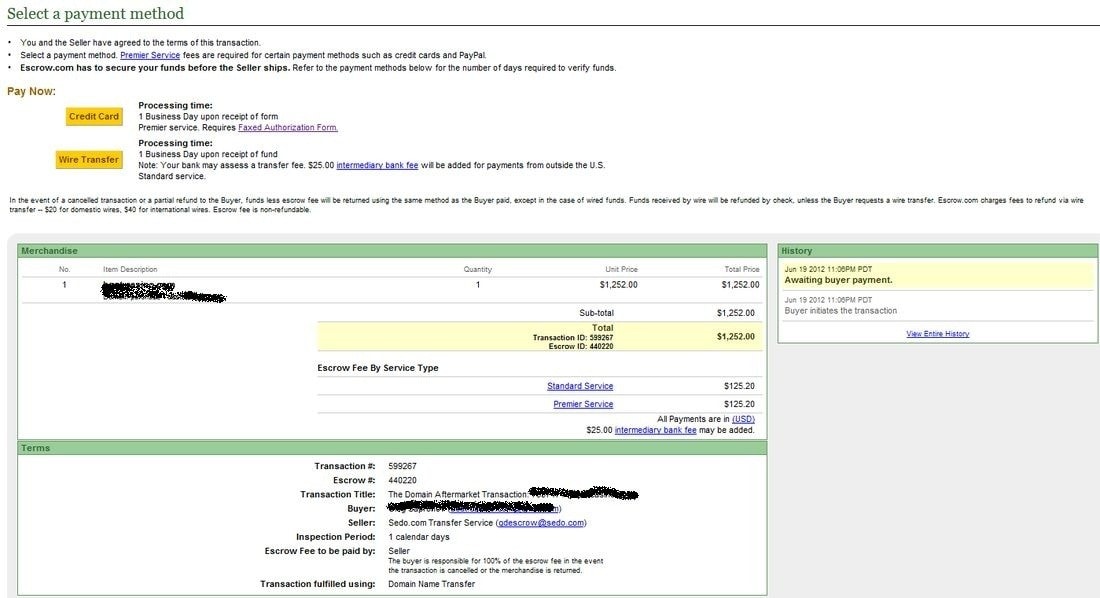The width and height of the screenshot is (1100, 598).
Task: Open the Faxed Authorization Form link
Action: (x=288, y=128)
